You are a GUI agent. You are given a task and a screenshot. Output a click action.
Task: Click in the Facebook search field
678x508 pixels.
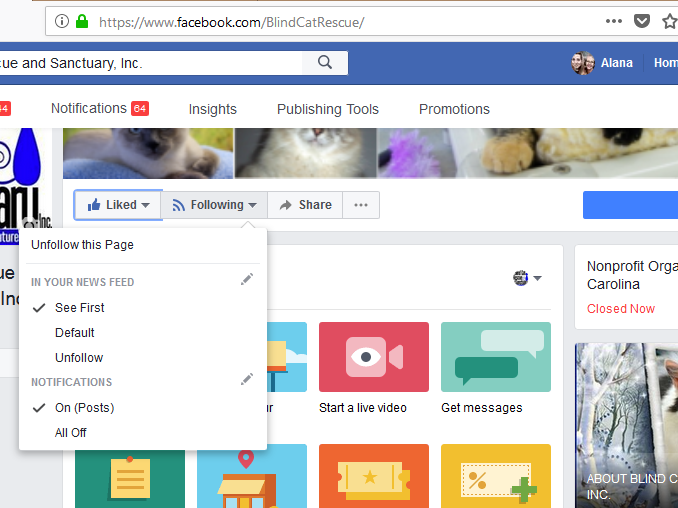coord(151,63)
